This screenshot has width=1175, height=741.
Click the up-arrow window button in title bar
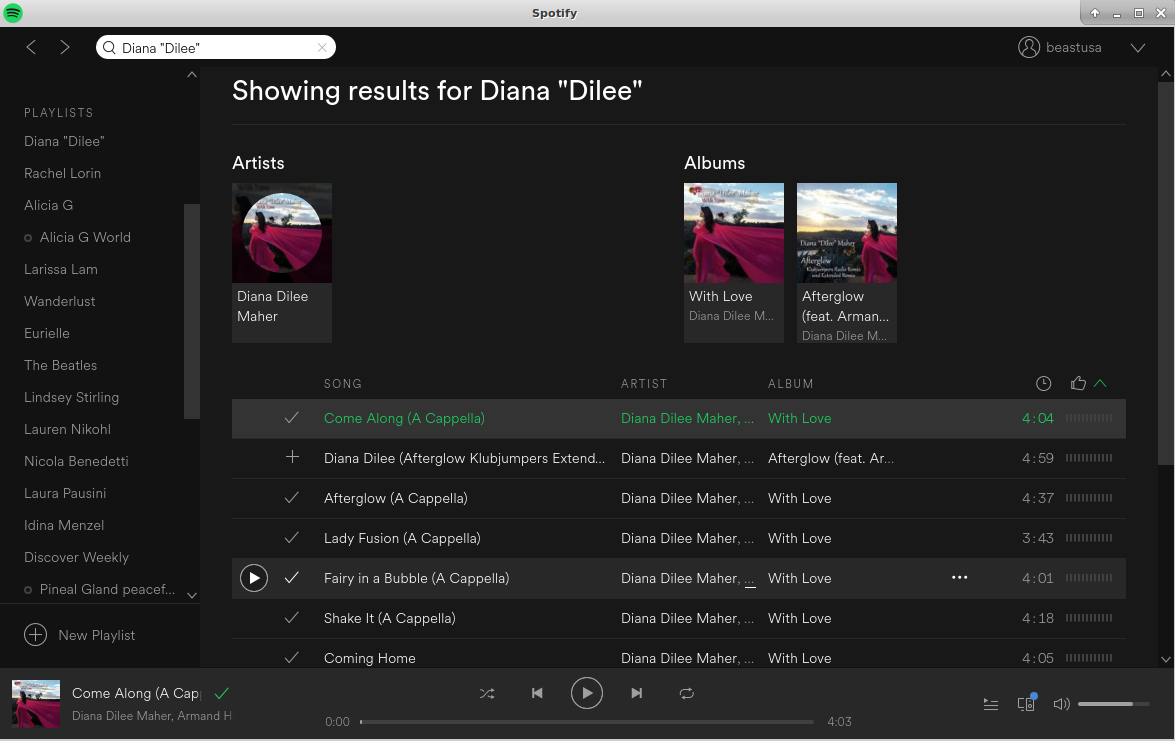click(x=1095, y=13)
